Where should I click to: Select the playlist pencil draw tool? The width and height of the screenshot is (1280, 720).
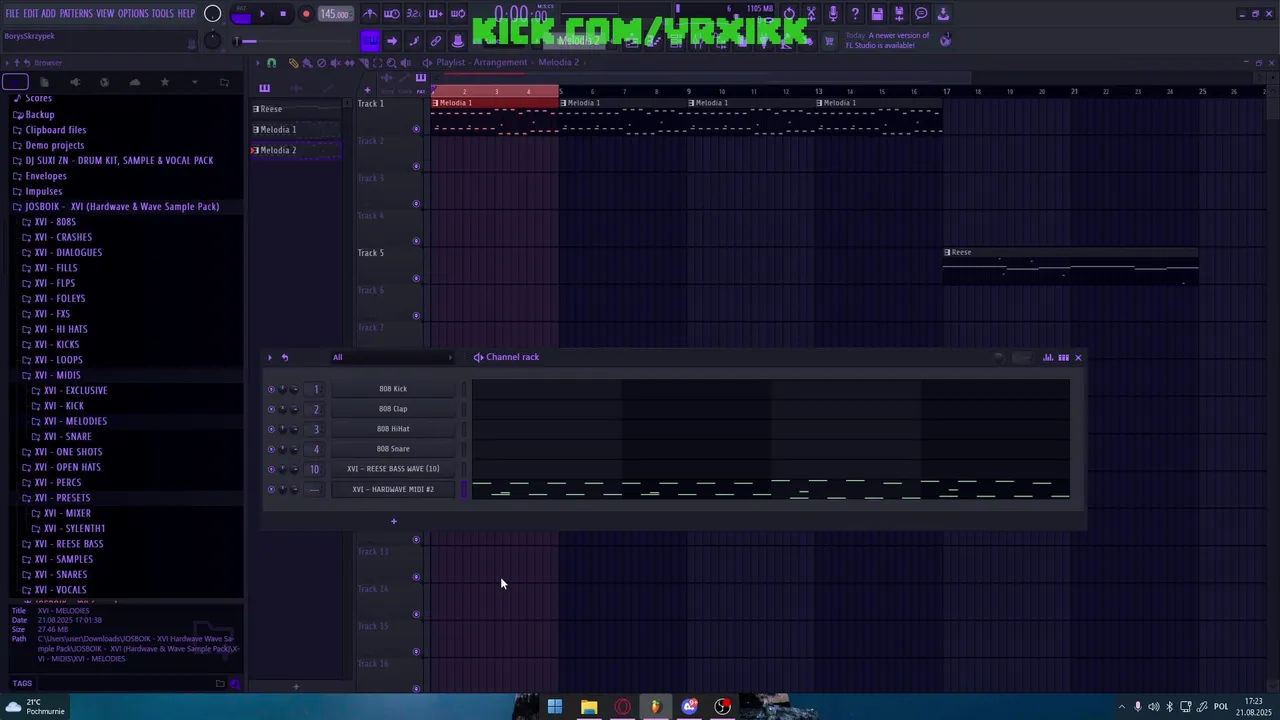coord(294,63)
